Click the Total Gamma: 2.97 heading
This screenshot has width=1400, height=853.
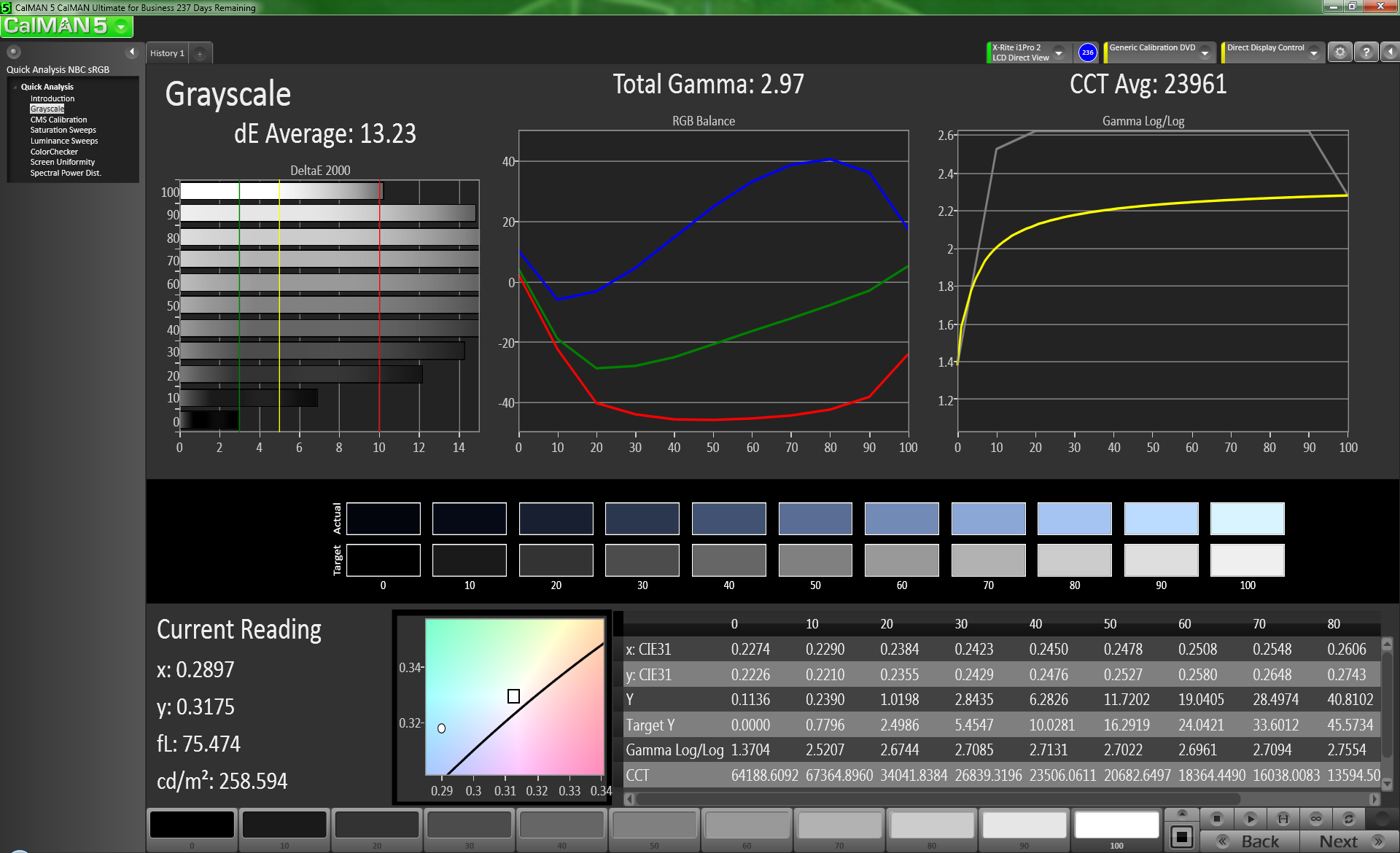[x=708, y=85]
